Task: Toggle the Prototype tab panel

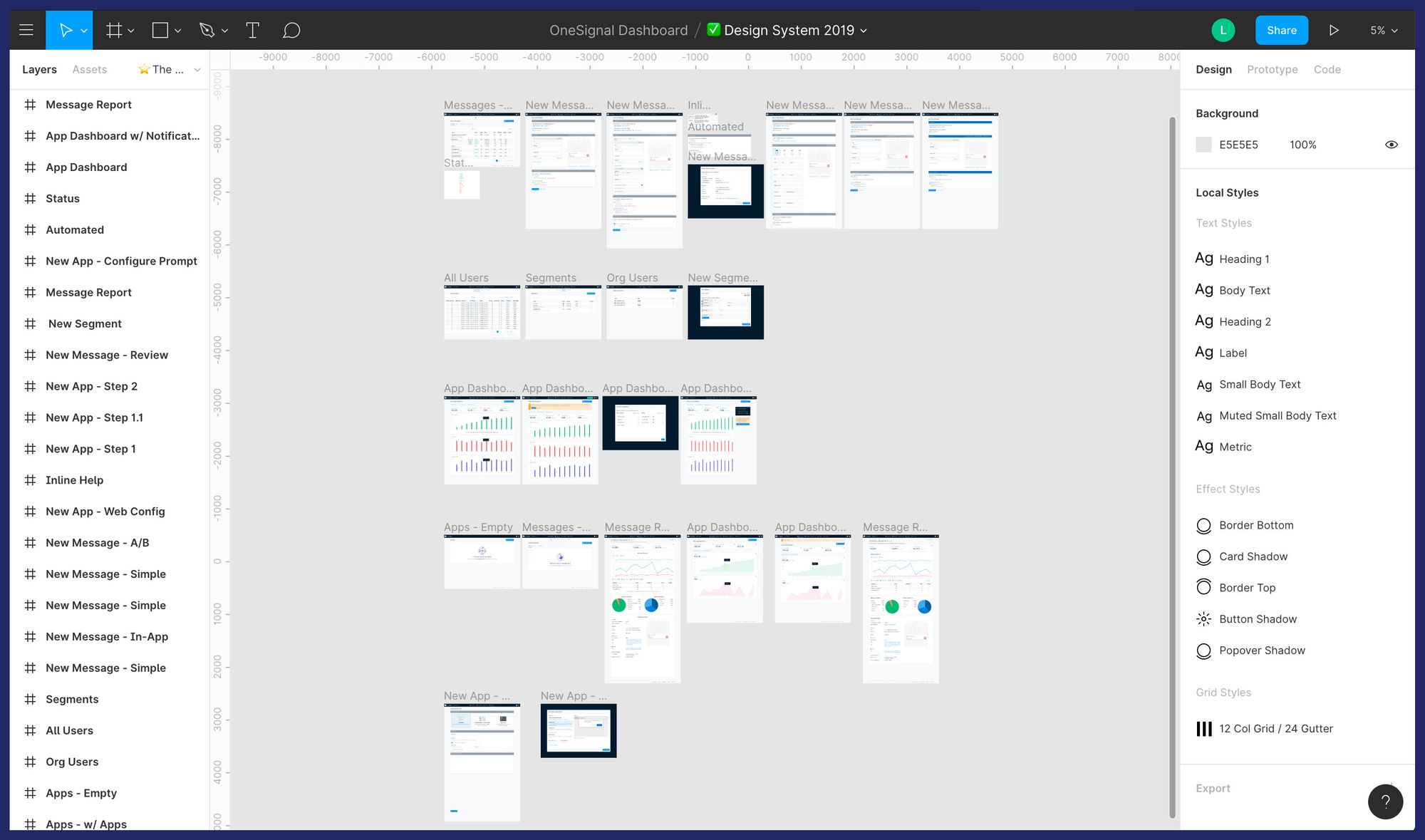Action: [x=1273, y=69]
